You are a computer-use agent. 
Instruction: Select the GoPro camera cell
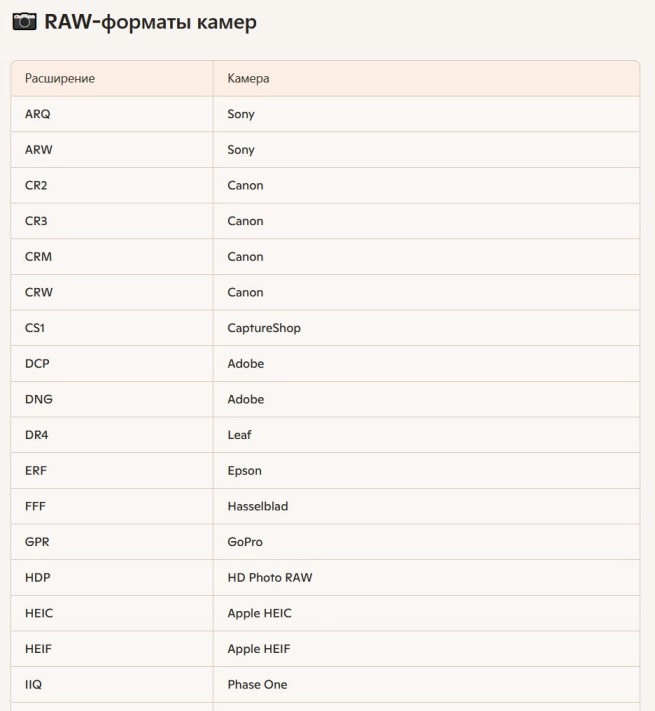tap(245, 542)
